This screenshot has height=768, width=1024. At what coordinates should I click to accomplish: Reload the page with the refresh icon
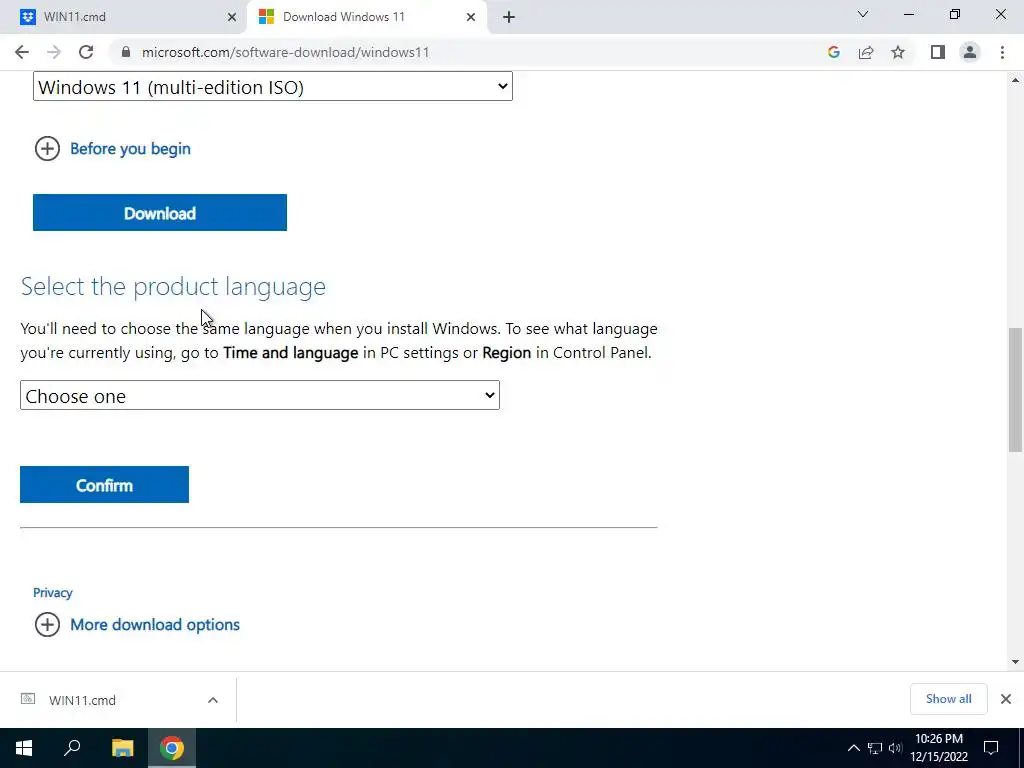pyautogui.click(x=86, y=52)
